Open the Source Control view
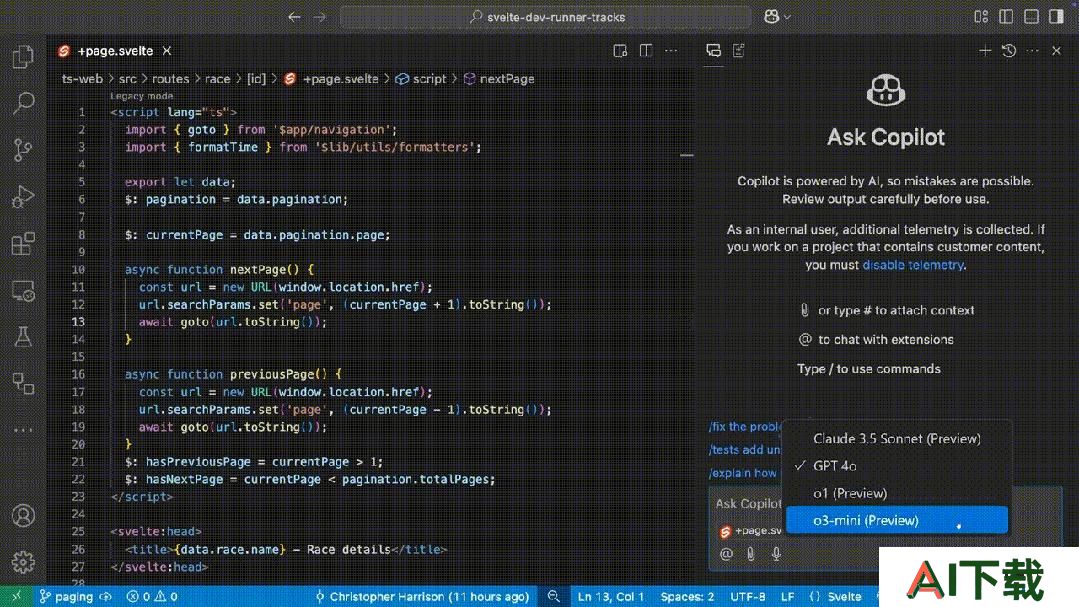The image size is (1079, 607). pyautogui.click(x=23, y=149)
